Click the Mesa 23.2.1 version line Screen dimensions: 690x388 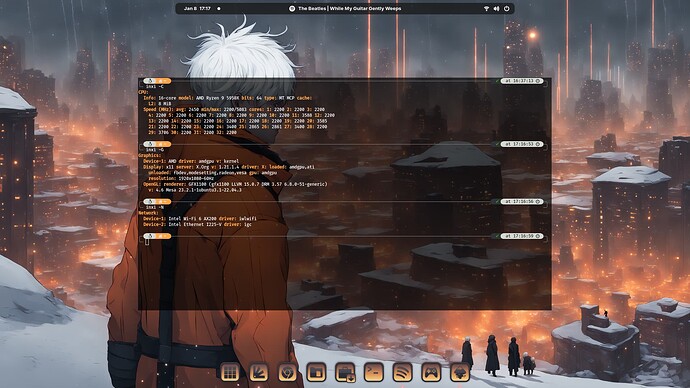coord(195,190)
